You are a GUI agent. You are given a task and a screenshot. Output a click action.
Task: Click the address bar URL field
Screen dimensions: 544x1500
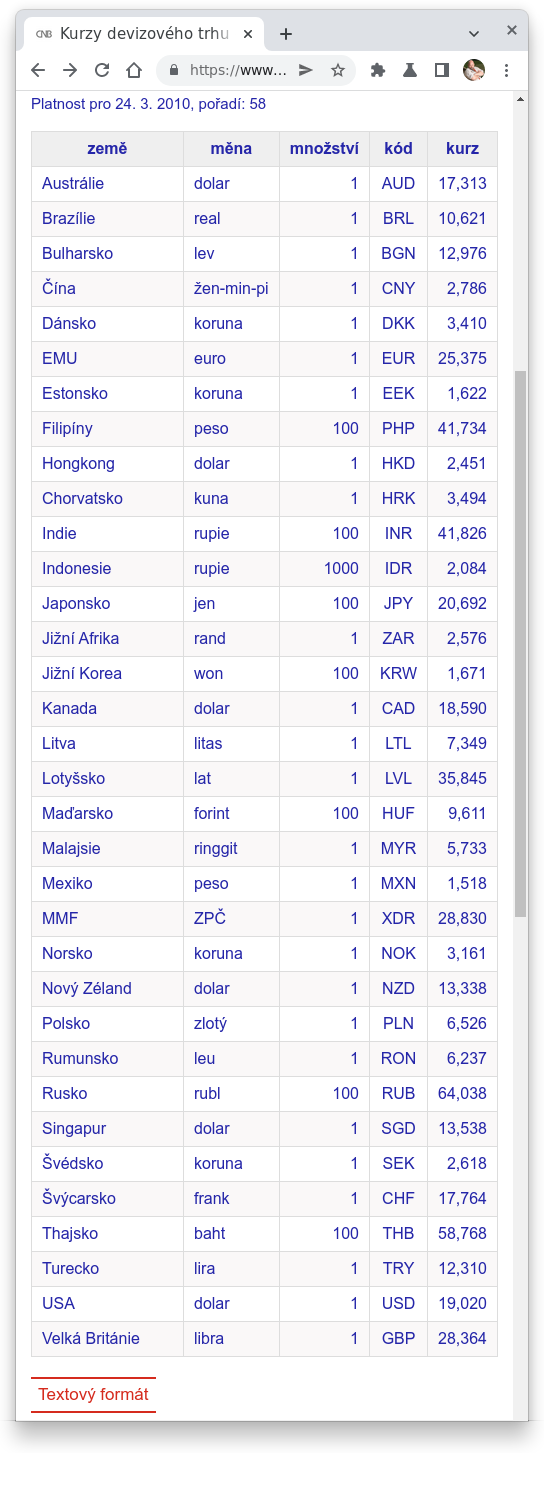(238, 70)
